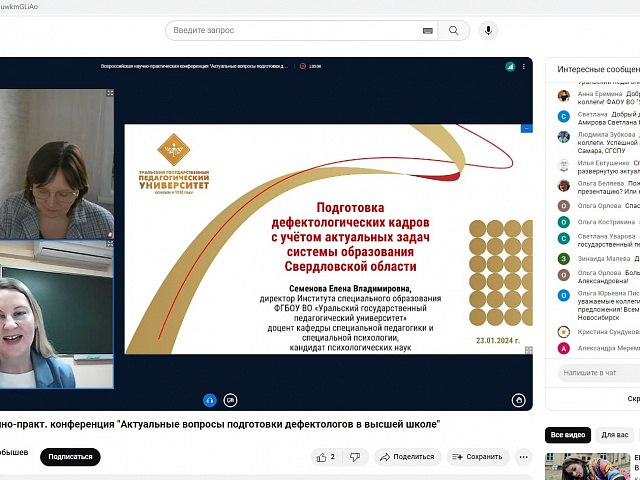Screen dimensions: 640x480
Task: Click the teal signal strength icon
Action: (510, 67)
